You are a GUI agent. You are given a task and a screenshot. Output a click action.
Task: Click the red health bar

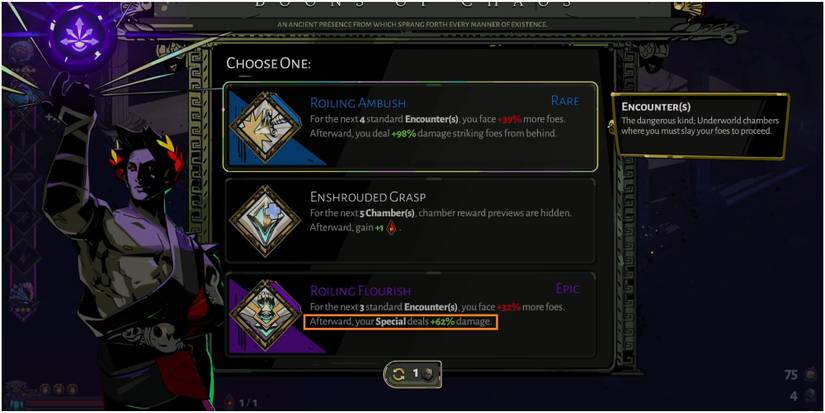tap(63, 404)
